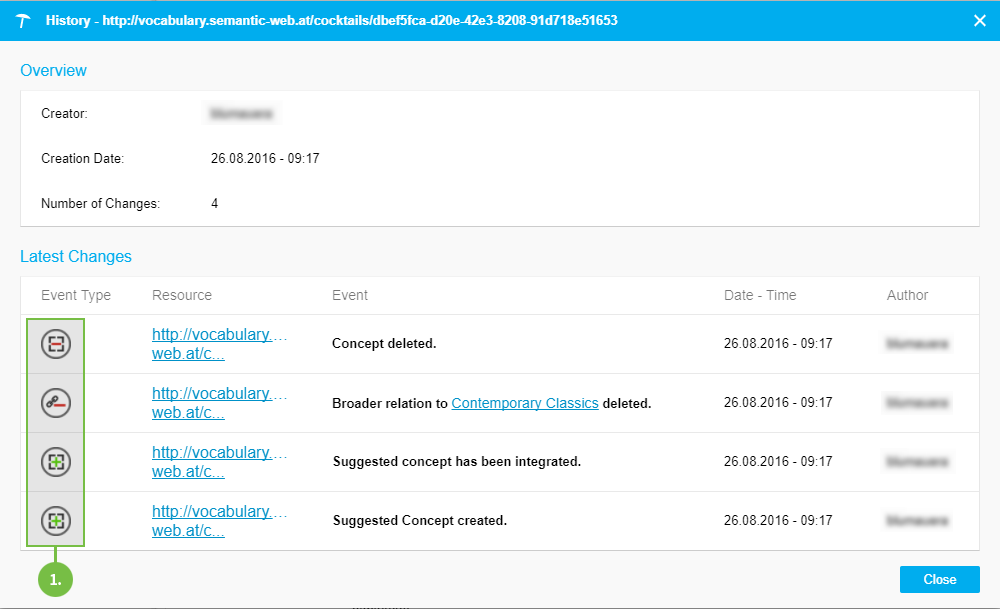1000x609 pixels.
Task: Click the Event column header
Action: pyautogui.click(x=350, y=295)
